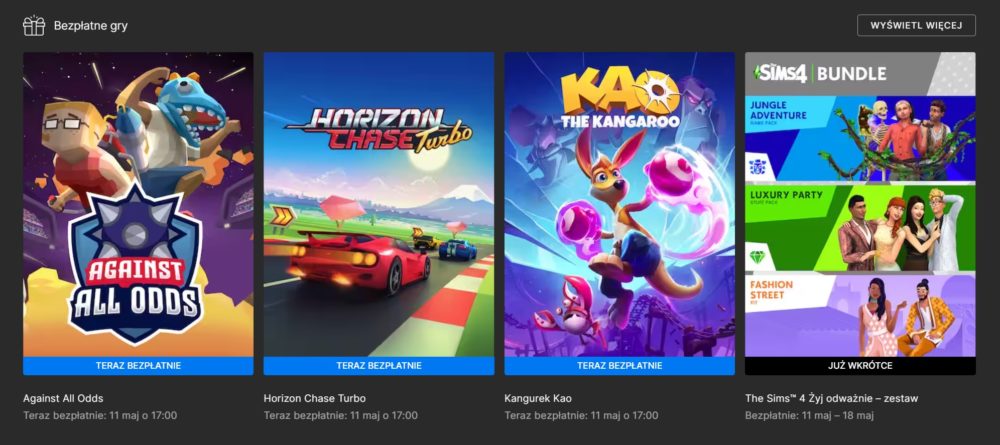This screenshot has height=445, width=1000.
Task: Click TERAZ BEZPŁATNIE bar under Kao the Kangaroo
Action: [619, 366]
